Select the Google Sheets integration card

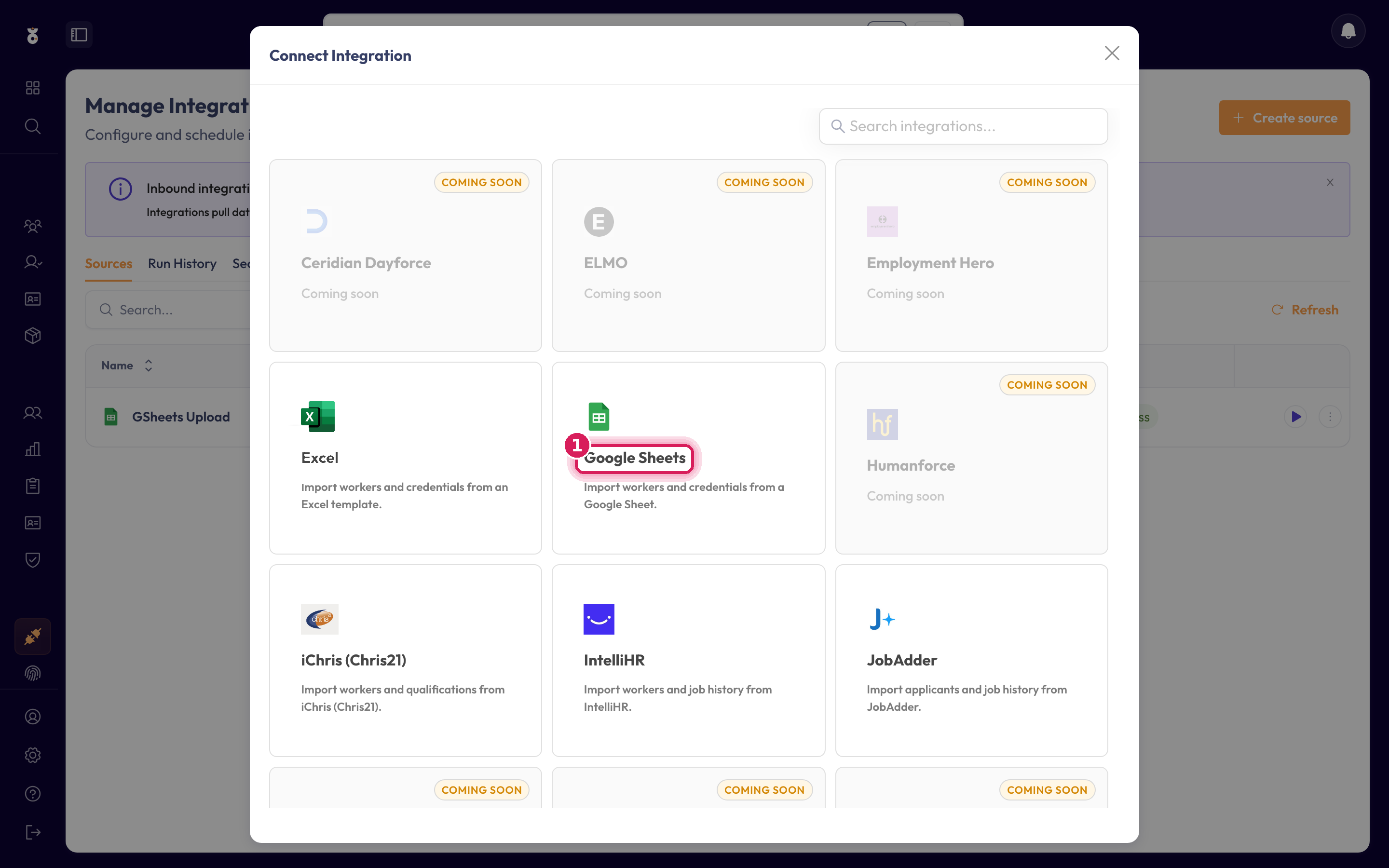[688, 458]
